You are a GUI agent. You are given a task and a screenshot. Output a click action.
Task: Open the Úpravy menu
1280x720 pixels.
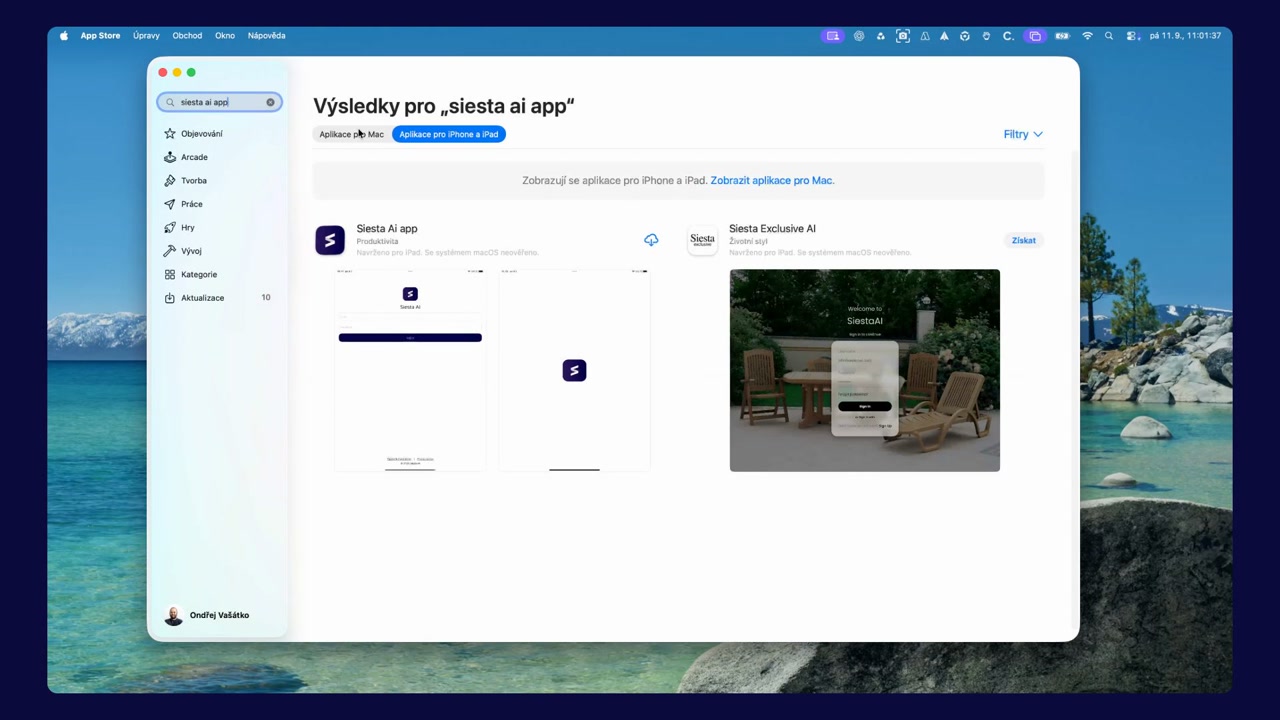146,36
